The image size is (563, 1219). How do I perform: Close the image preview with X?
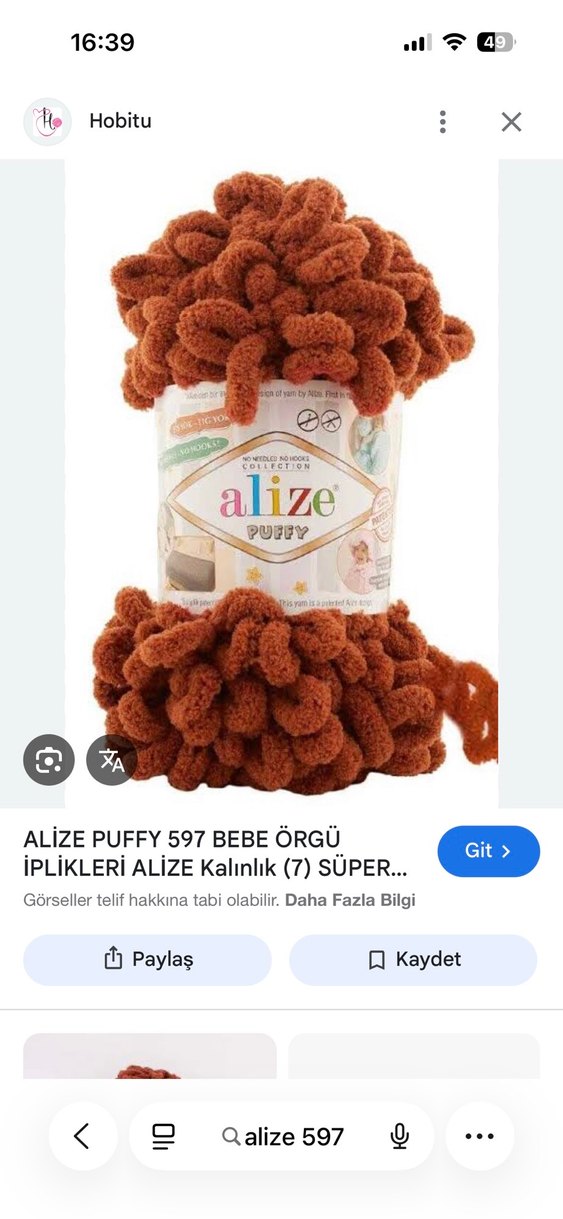(x=511, y=122)
